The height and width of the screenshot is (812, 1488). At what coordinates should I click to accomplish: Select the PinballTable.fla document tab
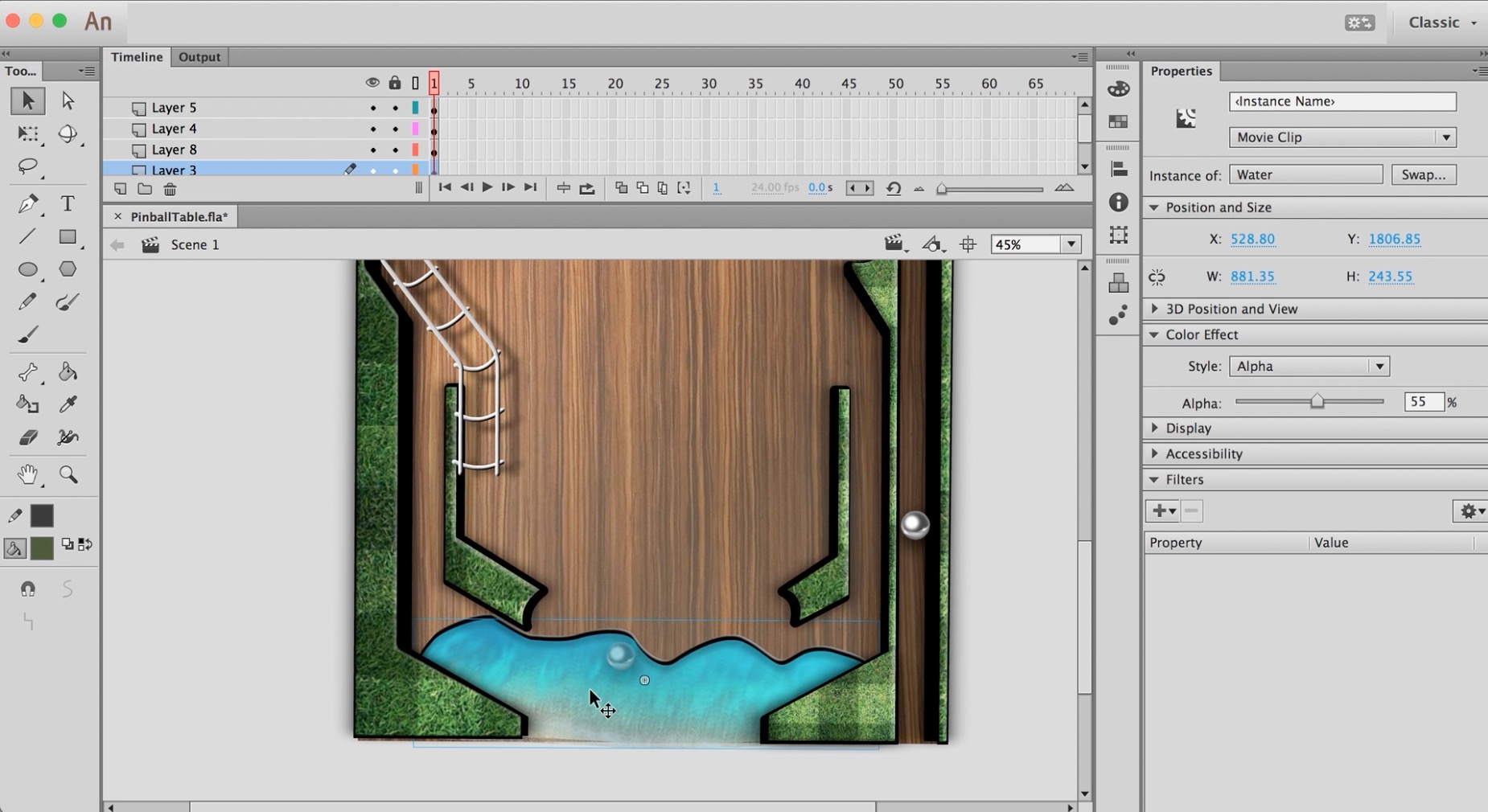coord(179,217)
